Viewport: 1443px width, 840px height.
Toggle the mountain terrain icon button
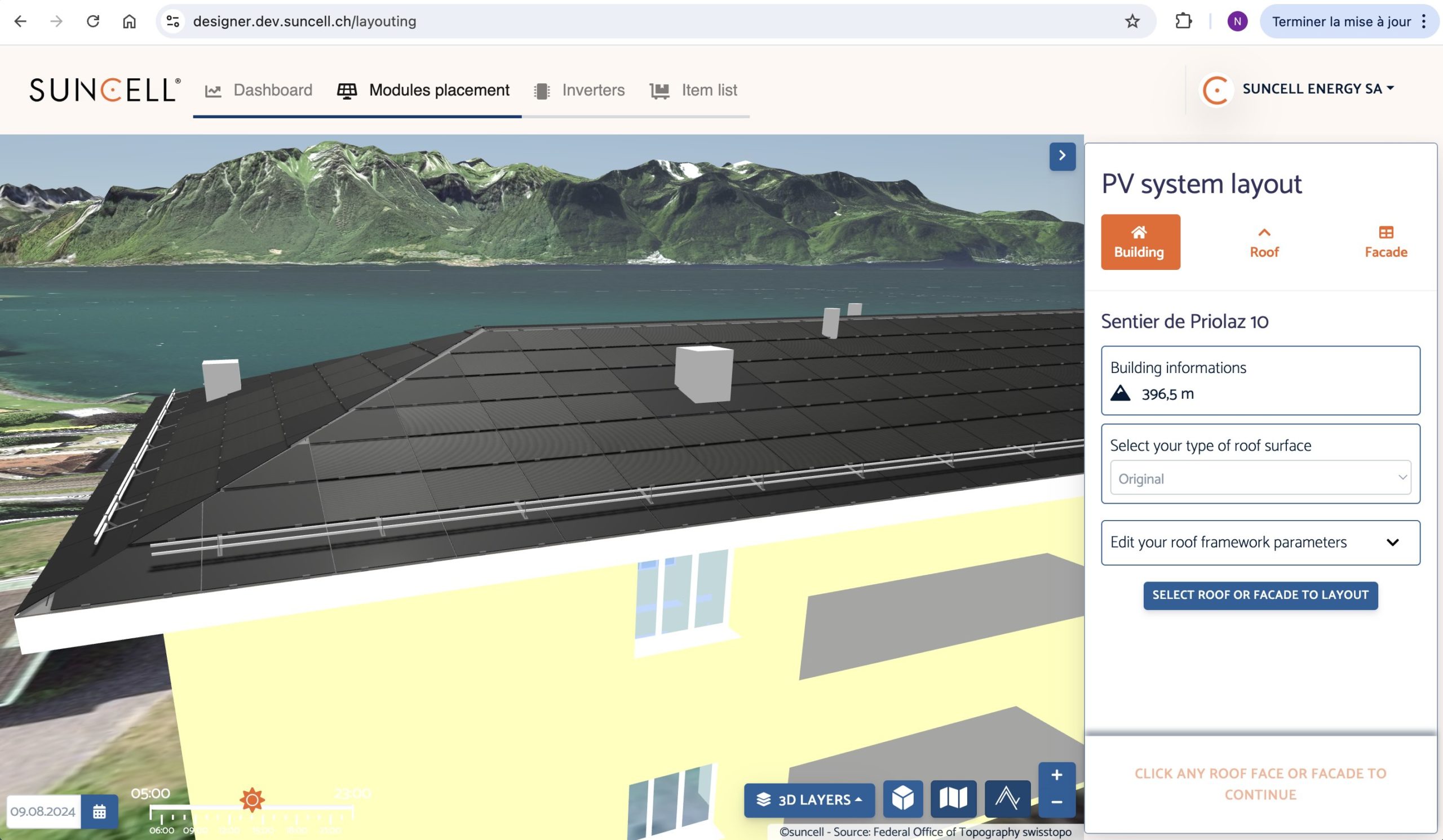[1007, 798]
